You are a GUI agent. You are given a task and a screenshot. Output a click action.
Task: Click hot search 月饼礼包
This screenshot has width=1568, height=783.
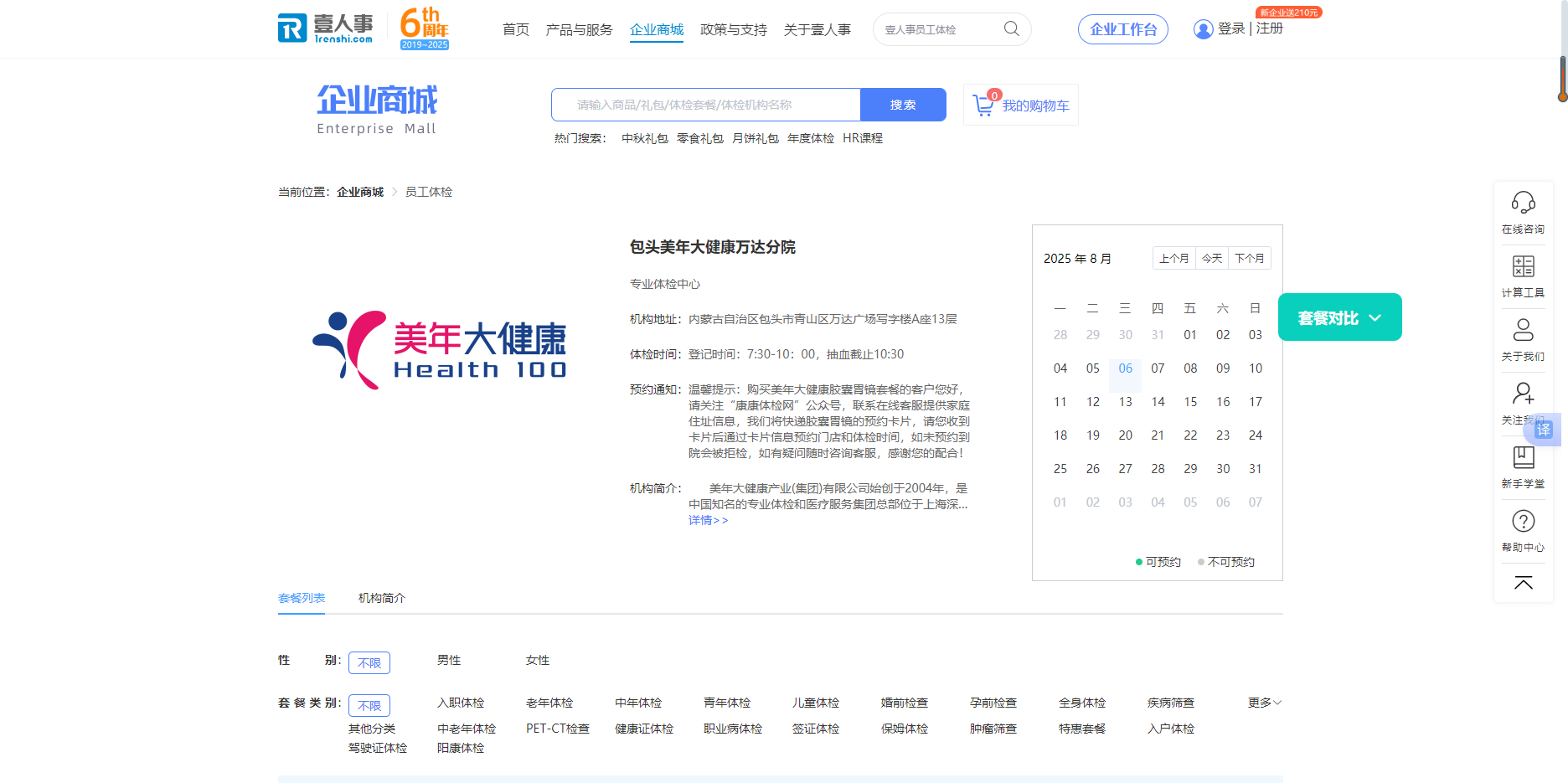[x=756, y=139]
